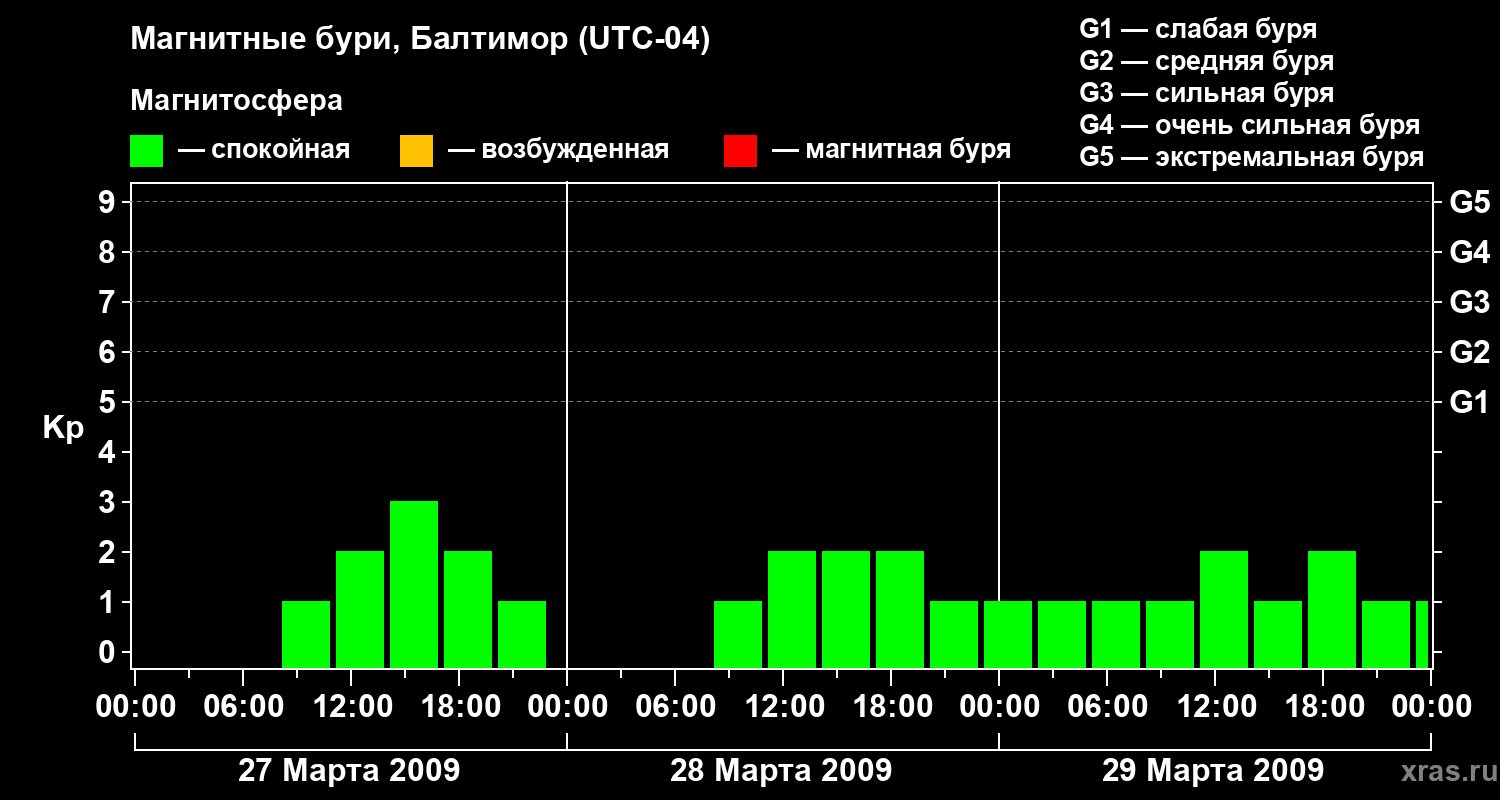Click the 'G4' tick label on the right axis
The height and width of the screenshot is (800, 1500).
point(1470,252)
